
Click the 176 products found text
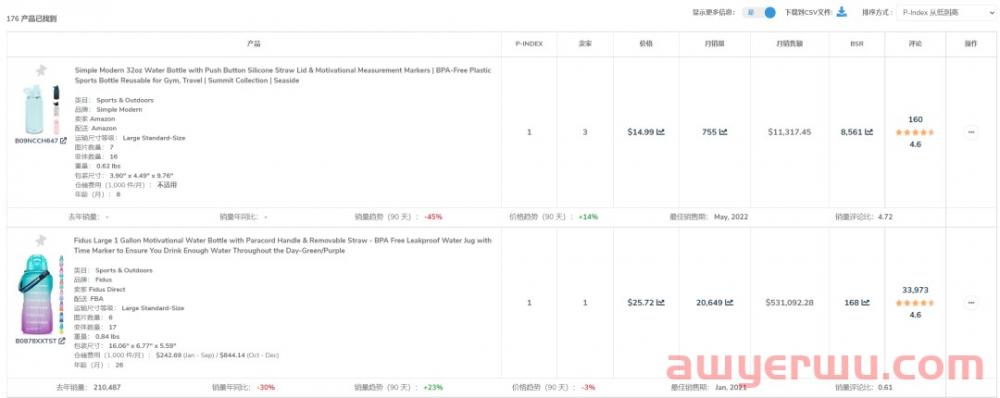31,18
